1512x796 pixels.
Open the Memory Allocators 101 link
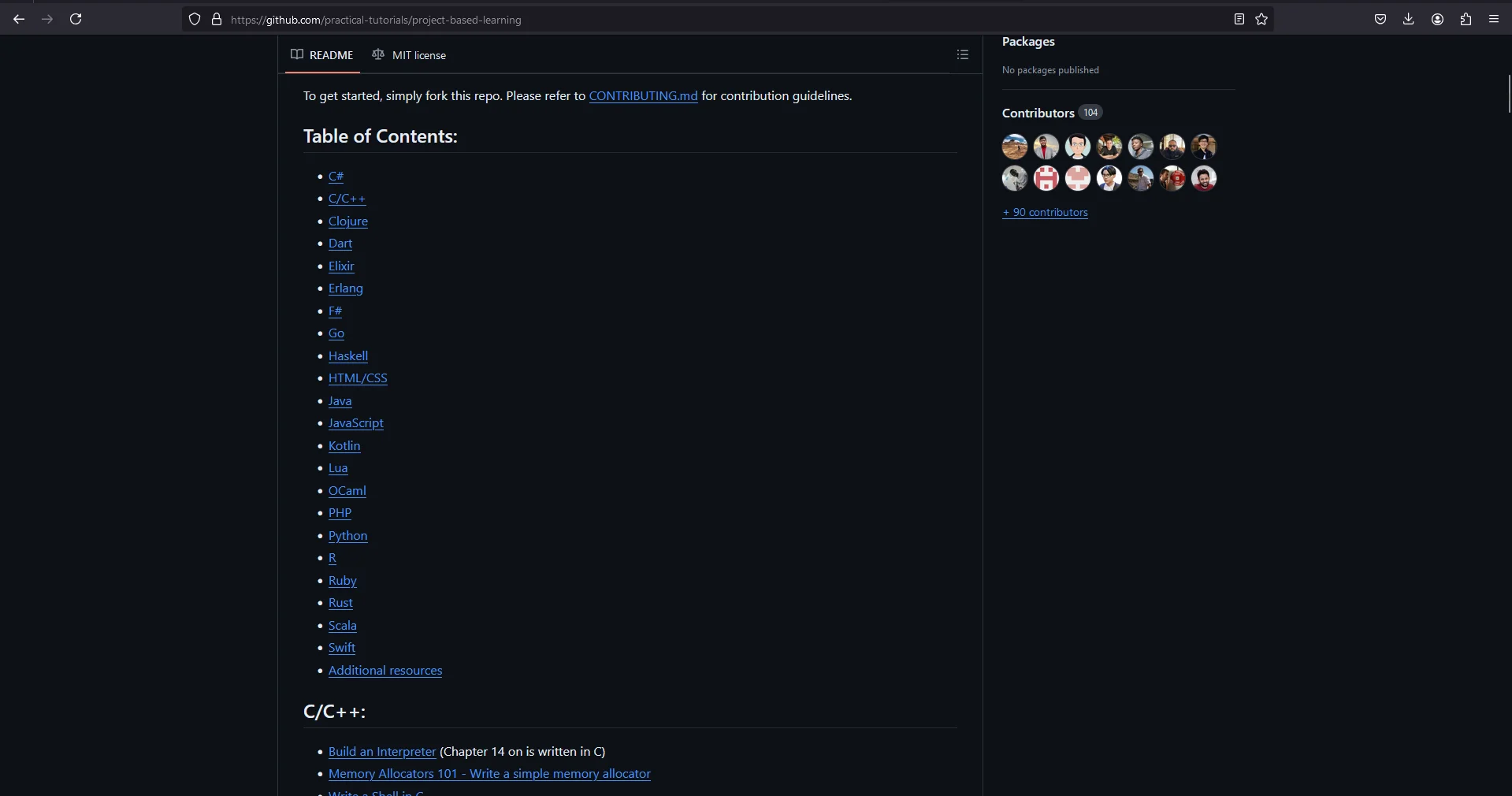[489, 774]
